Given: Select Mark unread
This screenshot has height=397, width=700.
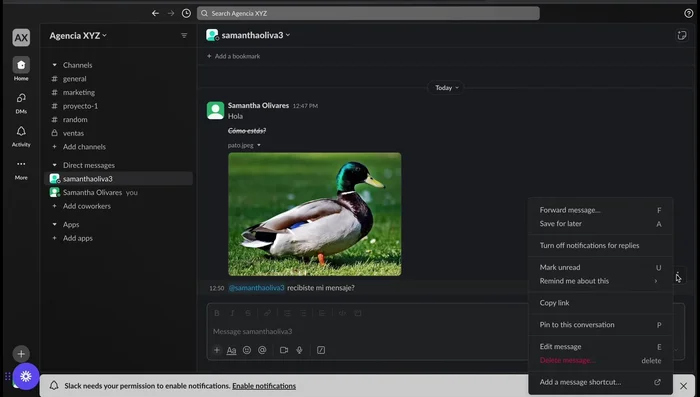Looking at the screenshot, I should (600, 267).
